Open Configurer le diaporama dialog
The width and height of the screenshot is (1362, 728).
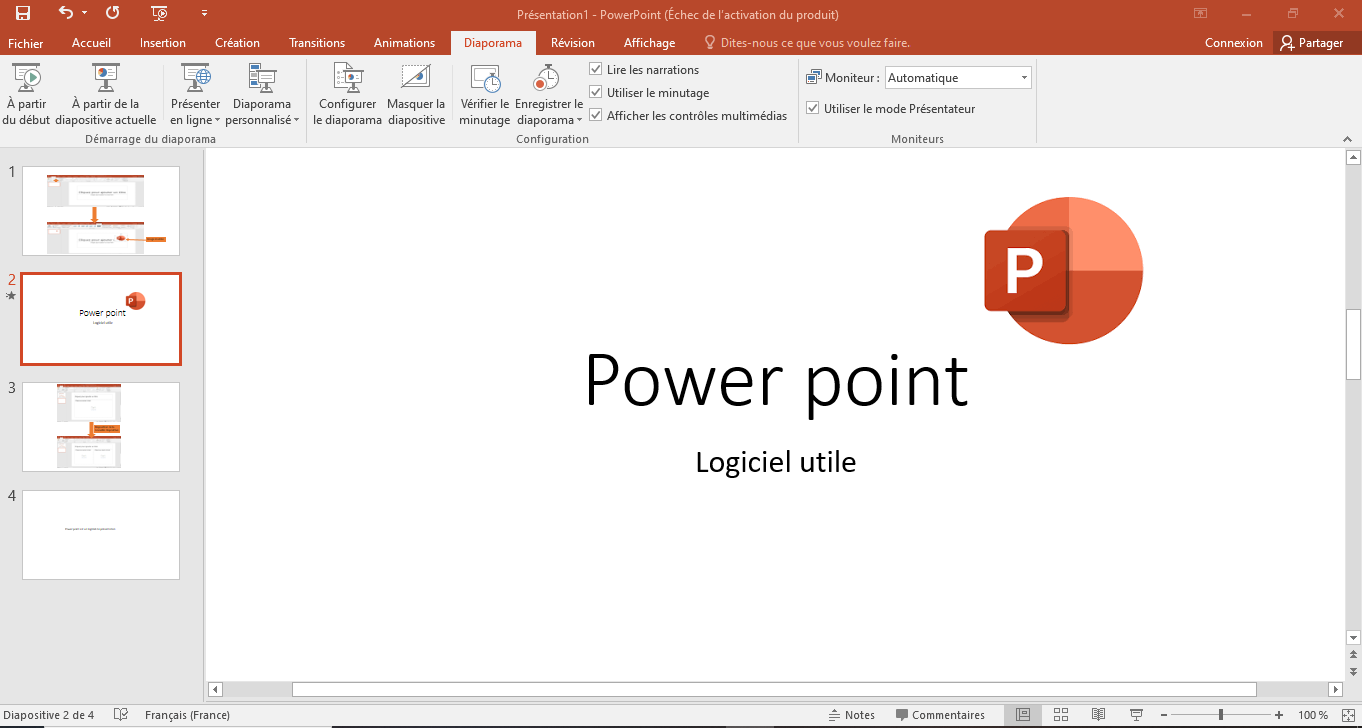coord(348,94)
